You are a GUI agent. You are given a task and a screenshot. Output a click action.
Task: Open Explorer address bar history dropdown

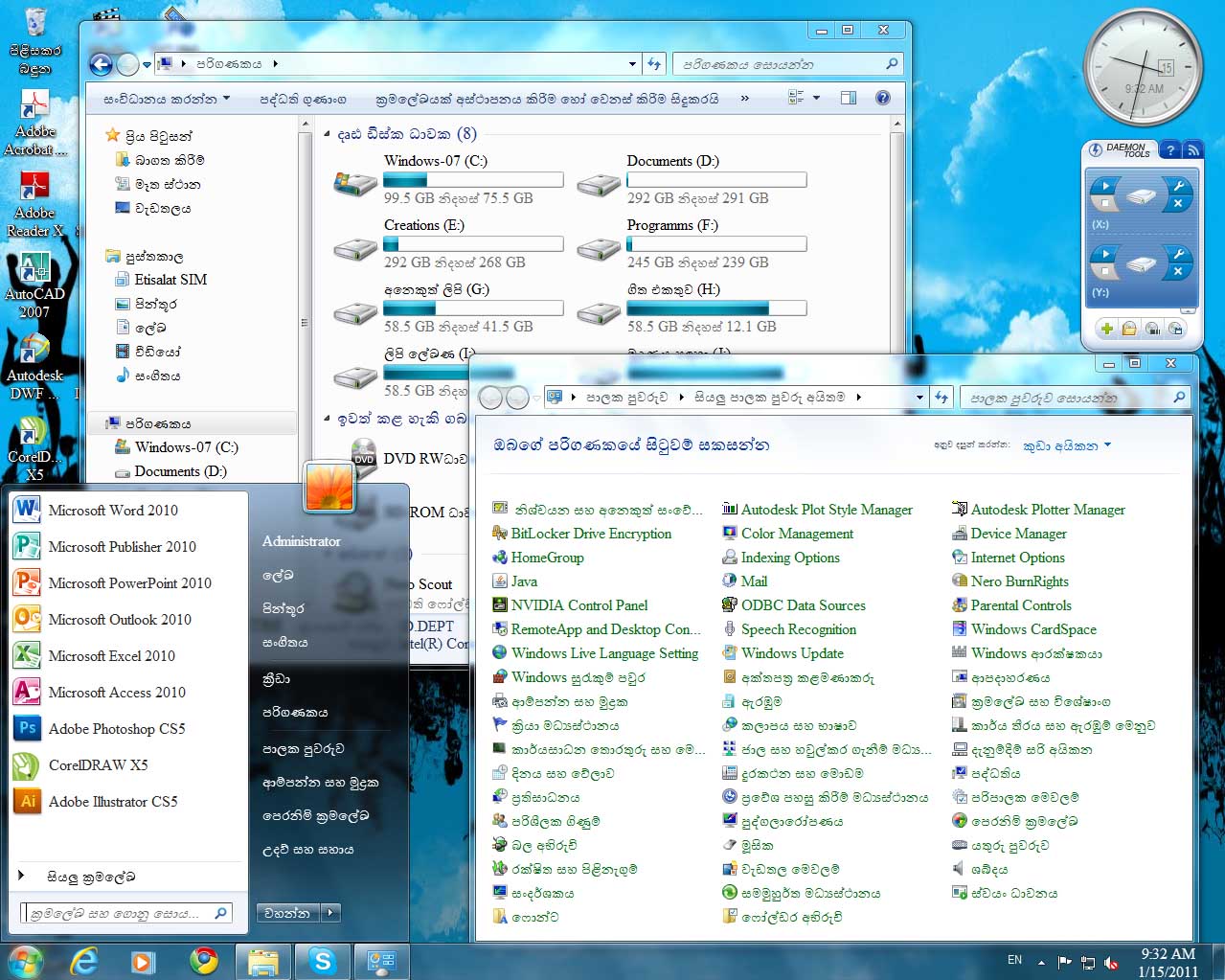point(632,64)
